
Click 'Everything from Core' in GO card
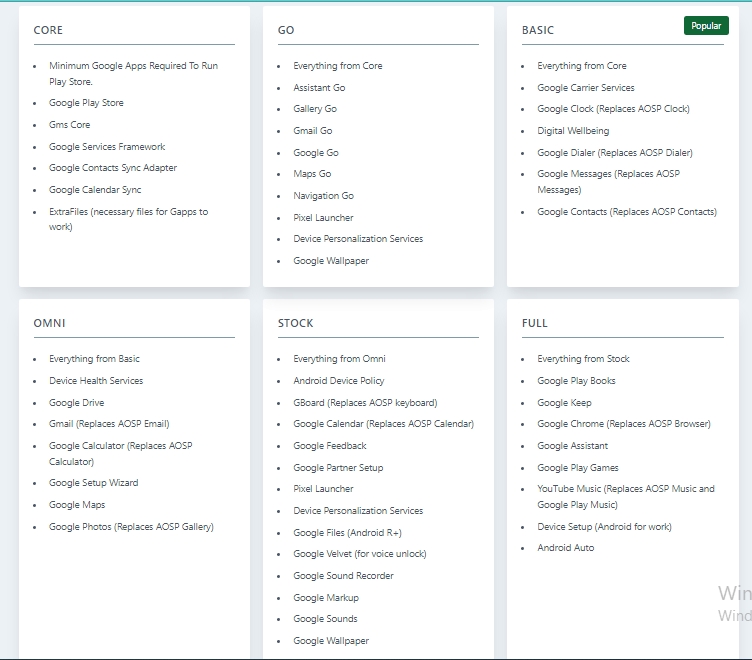coord(338,66)
